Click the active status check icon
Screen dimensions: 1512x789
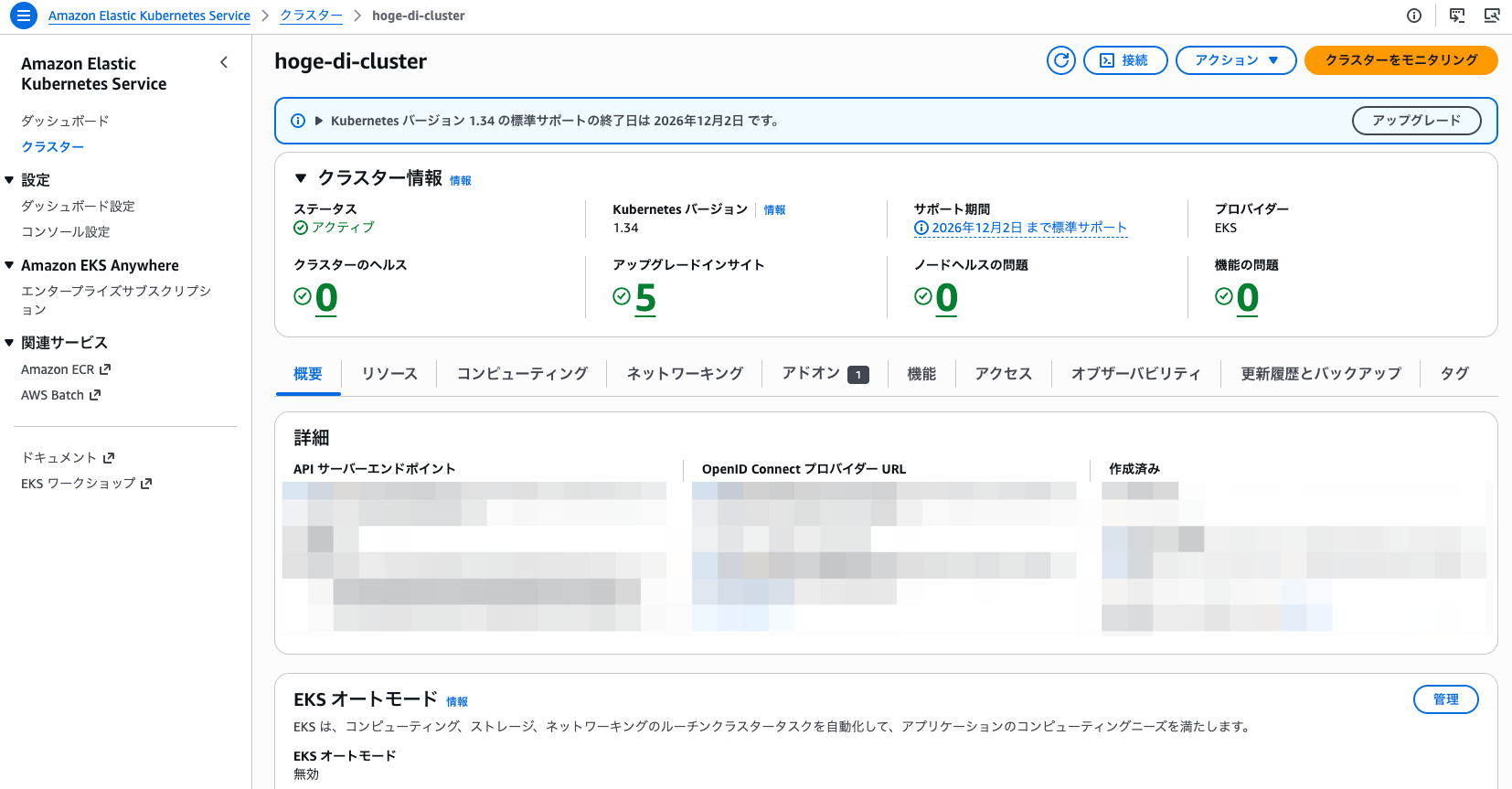[x=301, y=228]
